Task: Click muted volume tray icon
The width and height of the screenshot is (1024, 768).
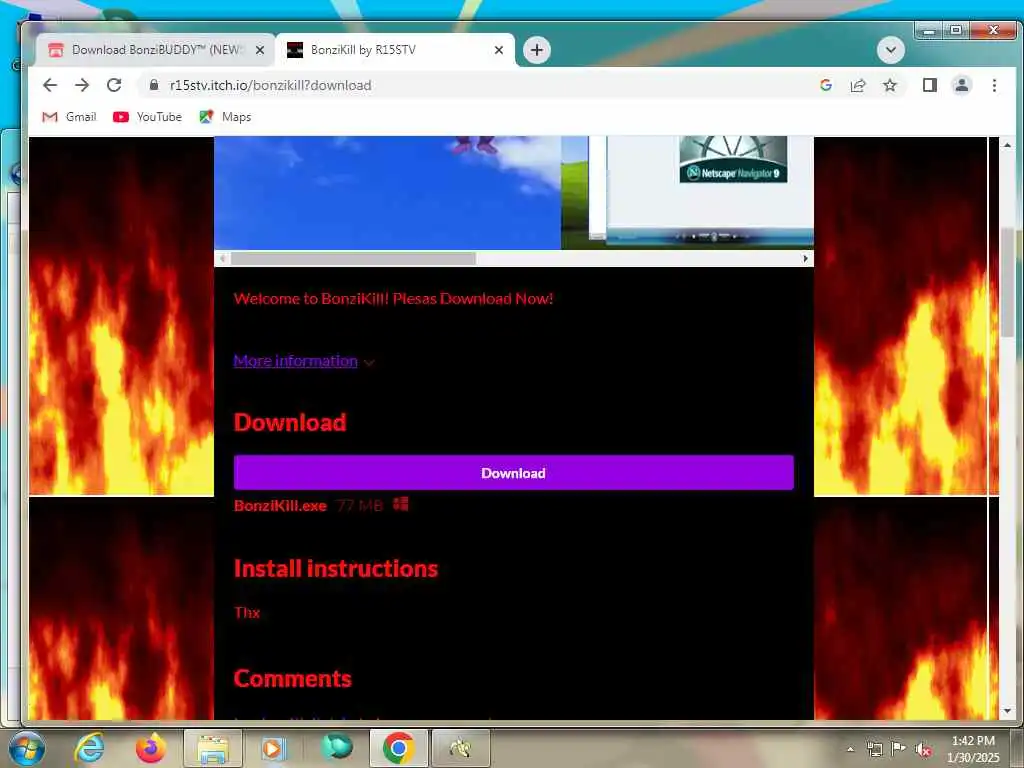Action: click(923, 749)
